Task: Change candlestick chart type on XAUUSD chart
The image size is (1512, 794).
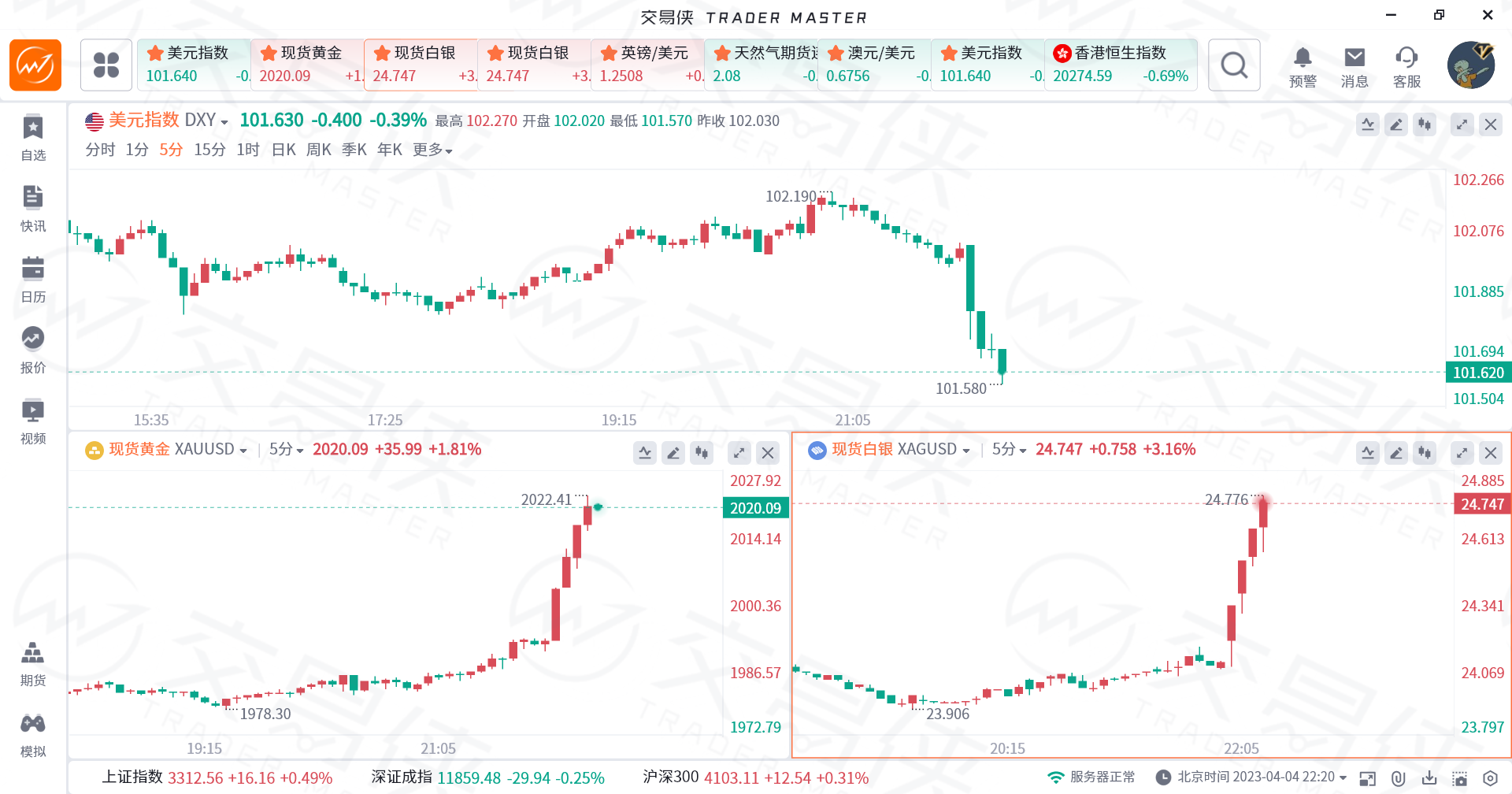Action: tap(702, 453)
